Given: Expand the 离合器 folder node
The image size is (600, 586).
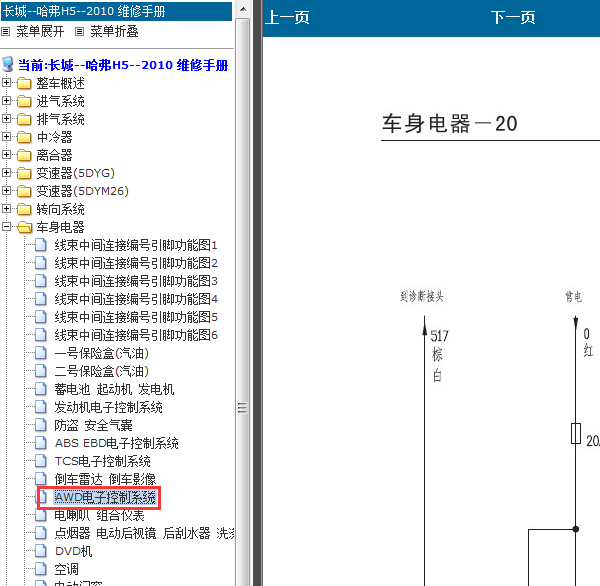Looking at the screenshot, I should 6,154.
